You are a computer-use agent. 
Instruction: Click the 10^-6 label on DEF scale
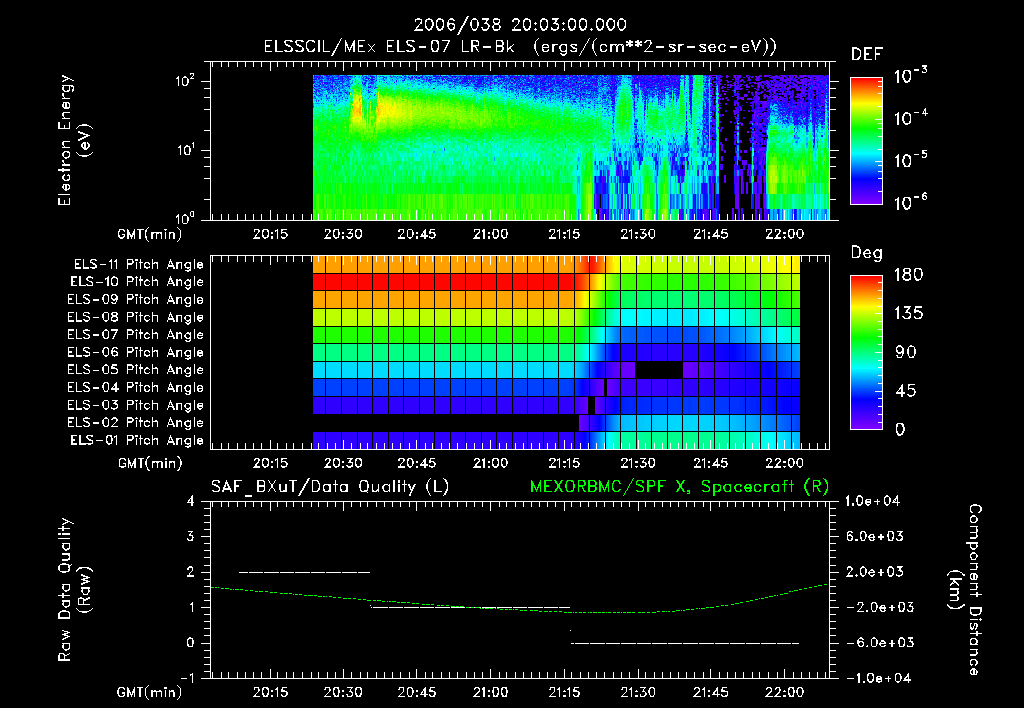(910, 202)
